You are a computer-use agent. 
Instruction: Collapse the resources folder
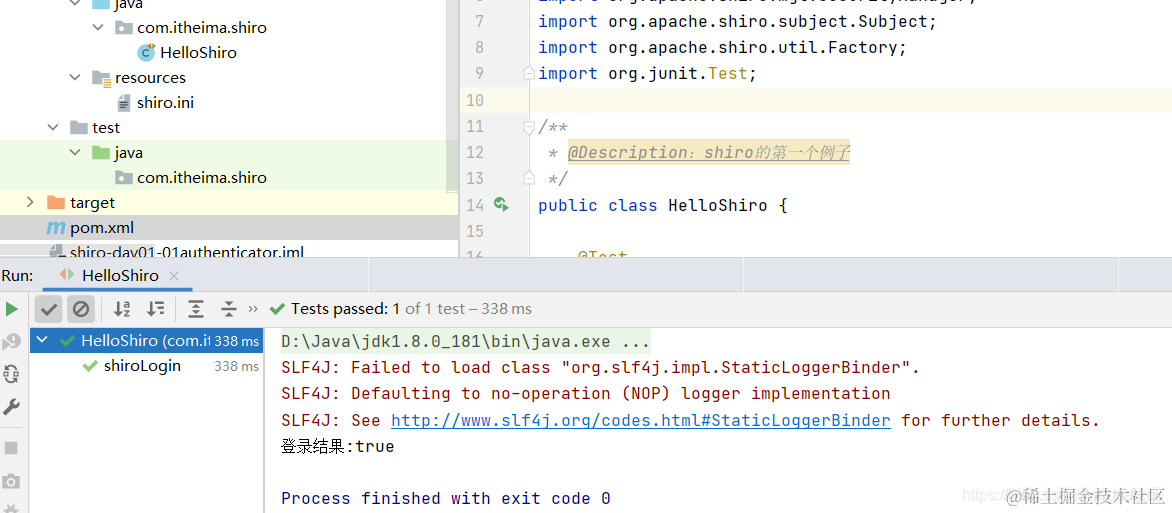75,77
